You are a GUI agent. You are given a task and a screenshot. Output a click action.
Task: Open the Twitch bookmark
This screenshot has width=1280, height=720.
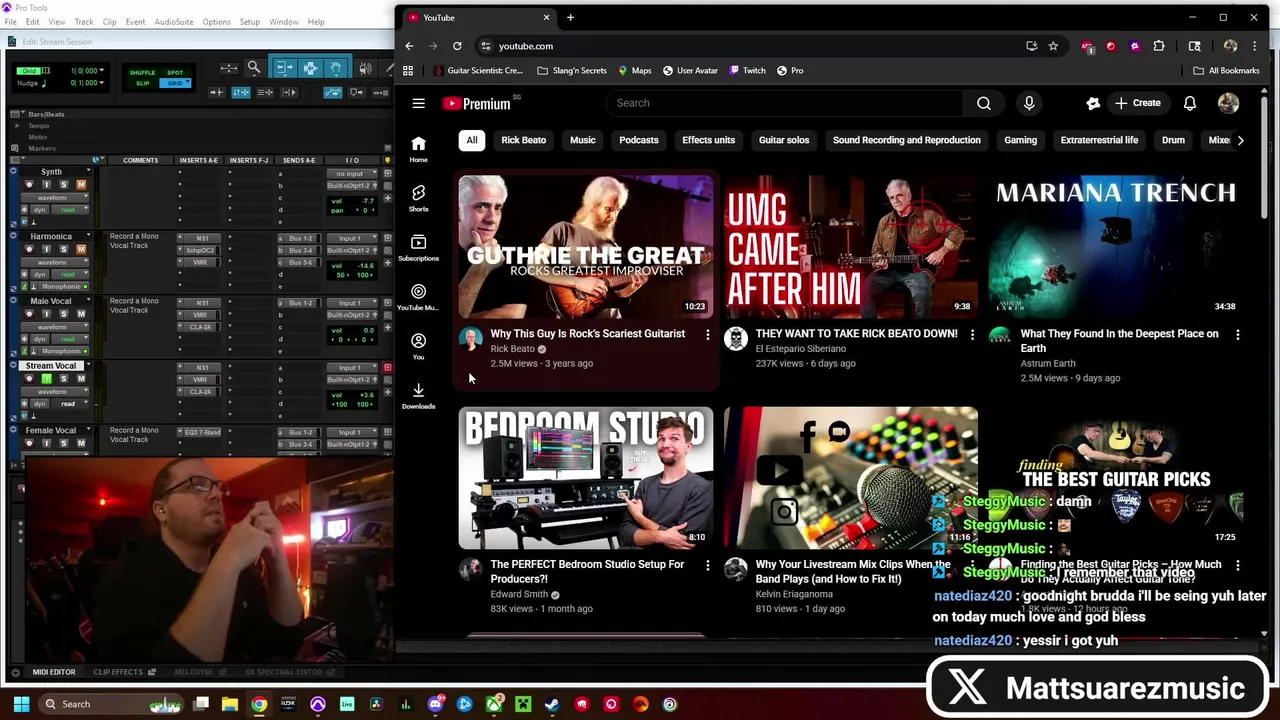tap(747, 71)
